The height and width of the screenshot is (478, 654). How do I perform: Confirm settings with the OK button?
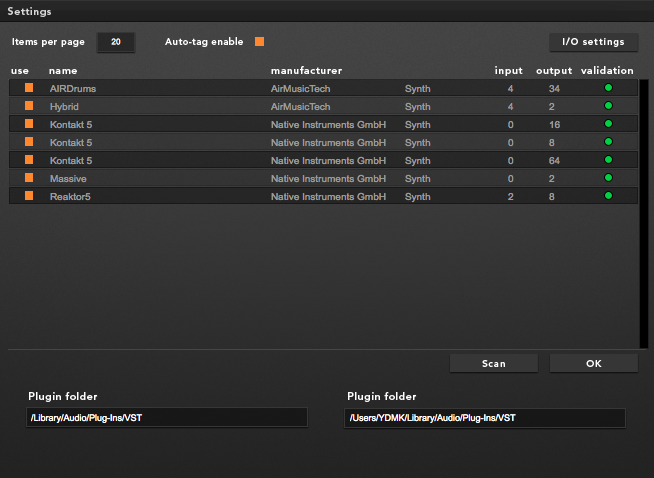594,363
